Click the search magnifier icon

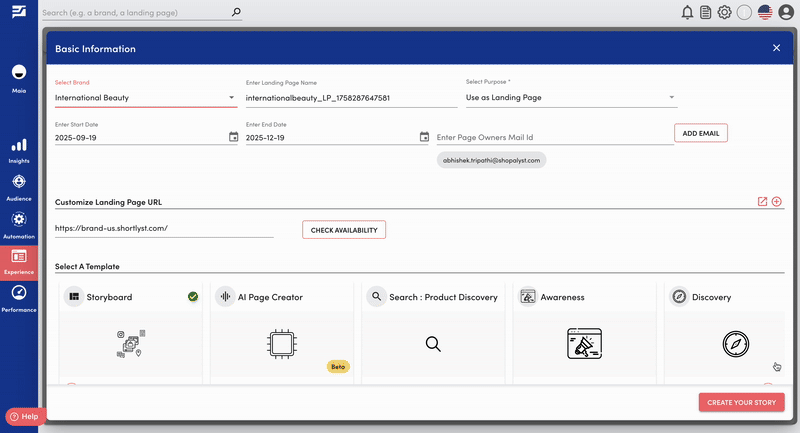236,12
